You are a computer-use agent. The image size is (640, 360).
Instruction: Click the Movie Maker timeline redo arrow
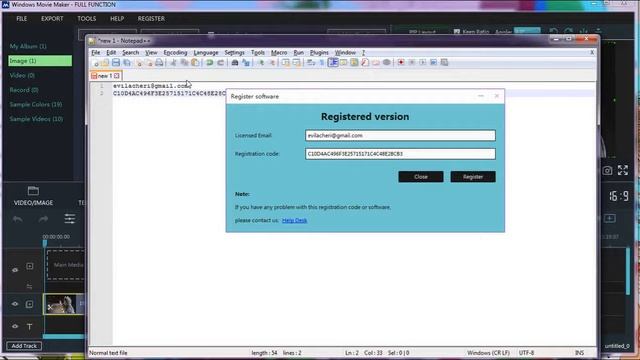(43, 219)
